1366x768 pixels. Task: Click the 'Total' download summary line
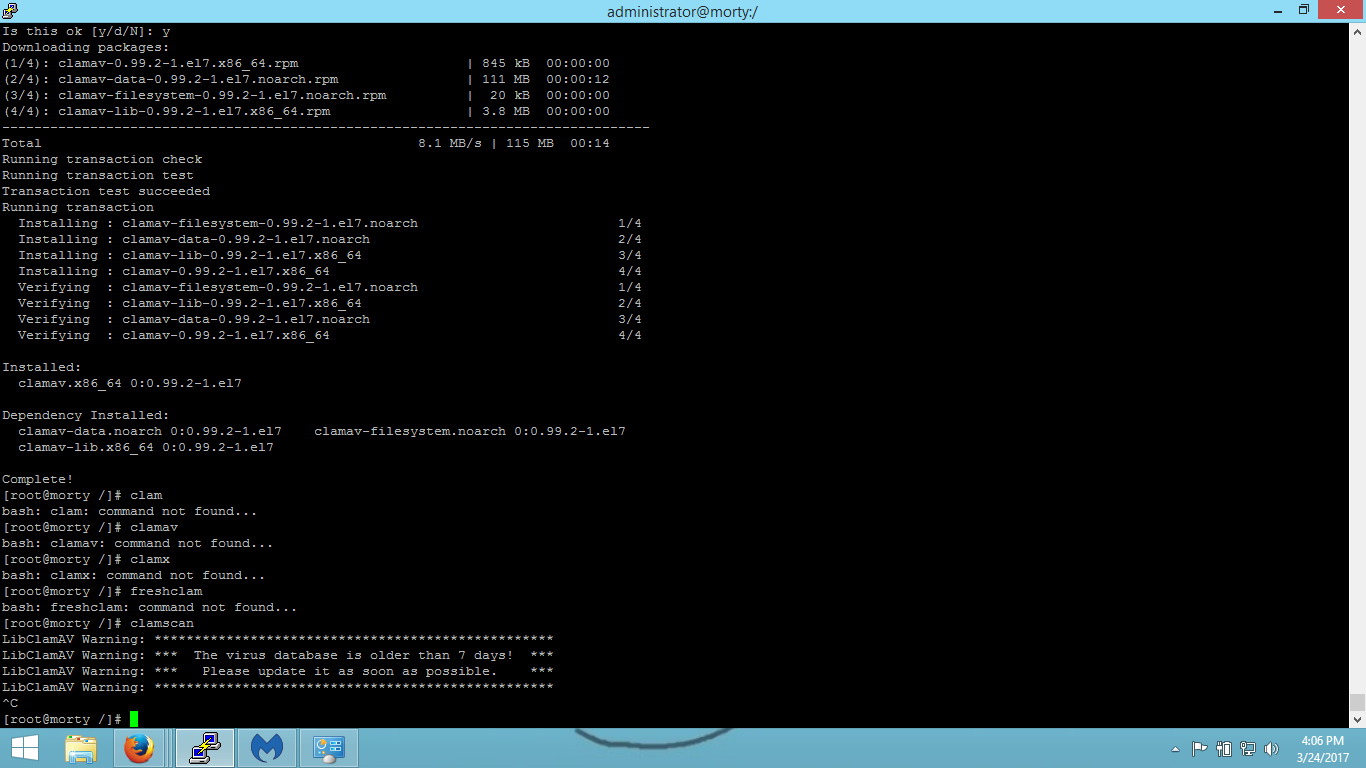[x=306, y=143]
